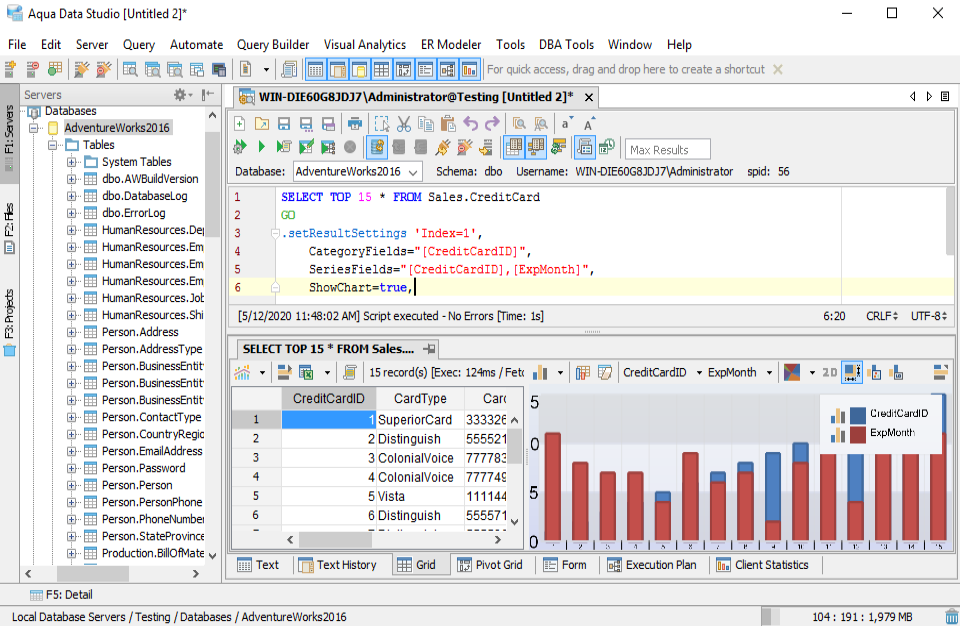This screenshot has width=960, height=626.
Task: Click the CreditCardID column header
Action: click(x=328, y=399)
